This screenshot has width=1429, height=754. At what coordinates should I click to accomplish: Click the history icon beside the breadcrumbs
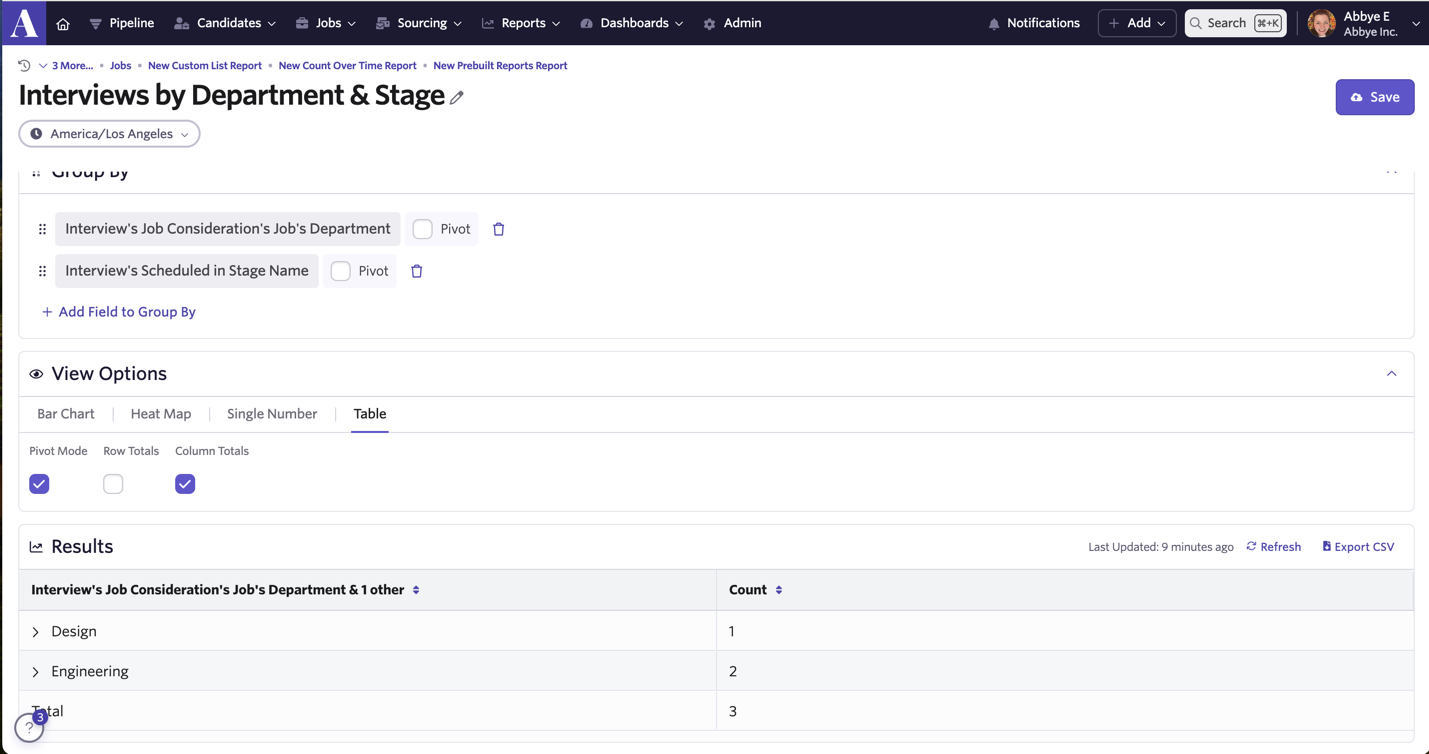pos(24,66)
